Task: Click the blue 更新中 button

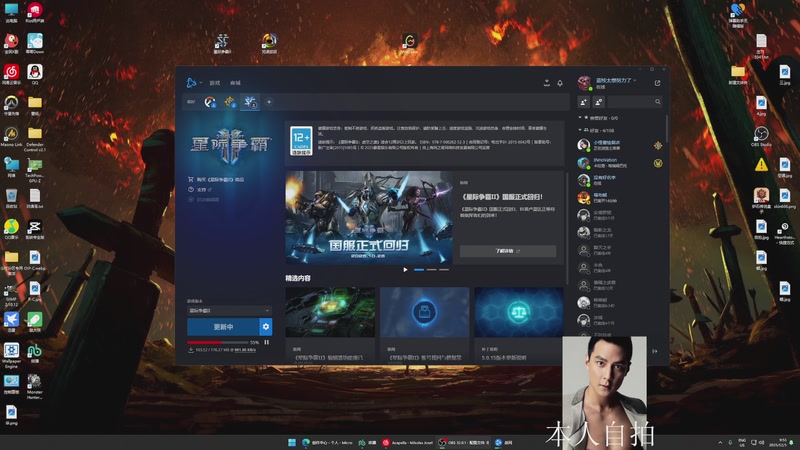Action: click(x=223, y=327)
